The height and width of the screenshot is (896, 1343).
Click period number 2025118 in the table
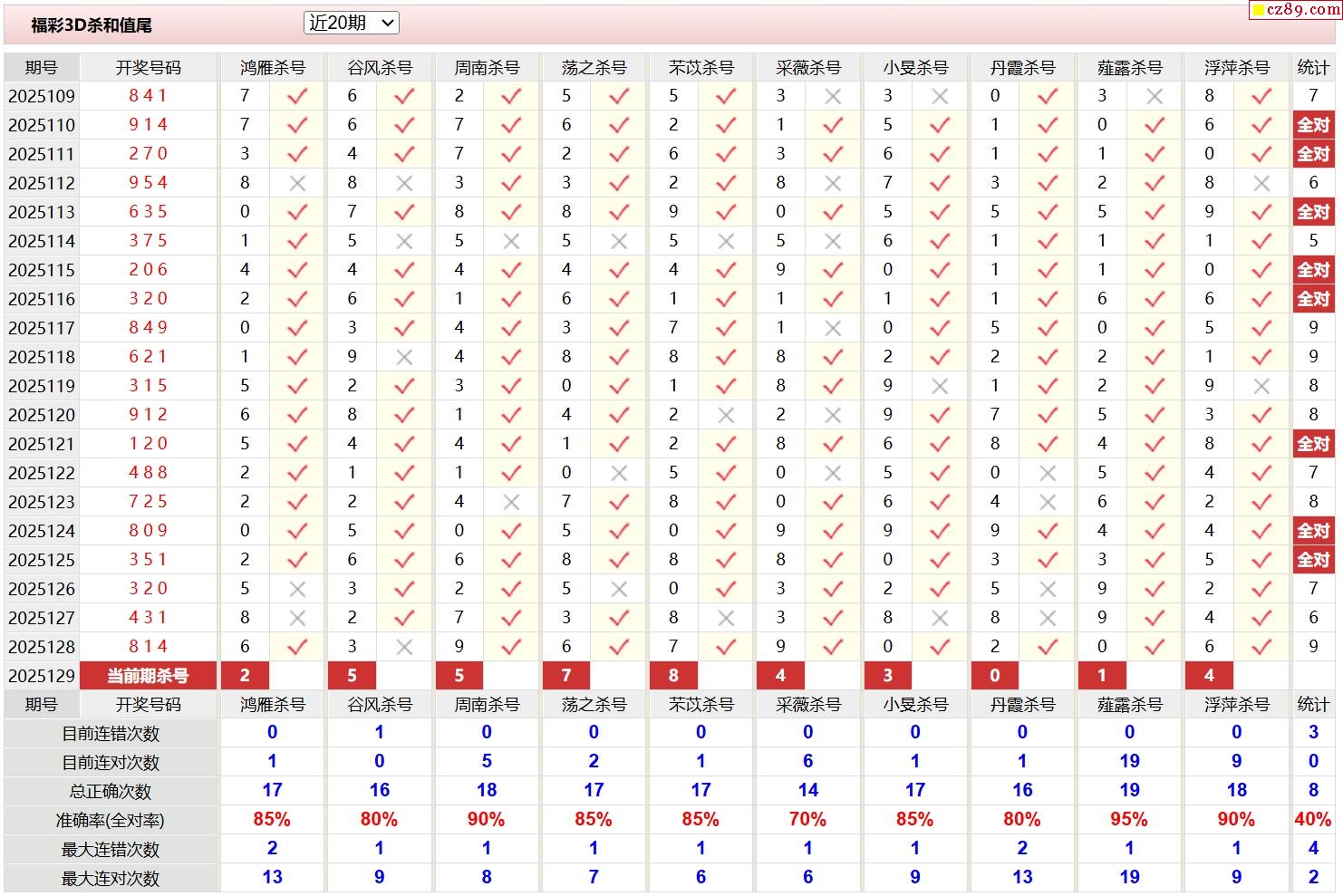pos(42,357)
